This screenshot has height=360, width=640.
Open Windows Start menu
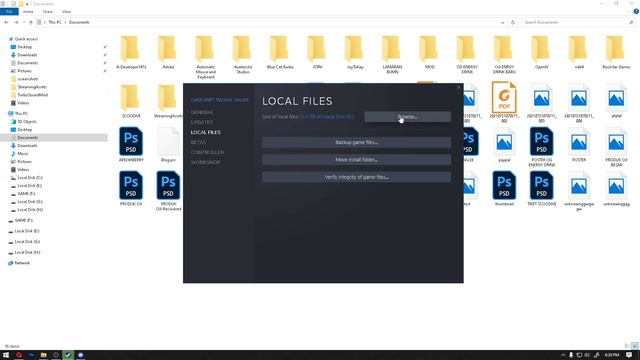point(6,355)
